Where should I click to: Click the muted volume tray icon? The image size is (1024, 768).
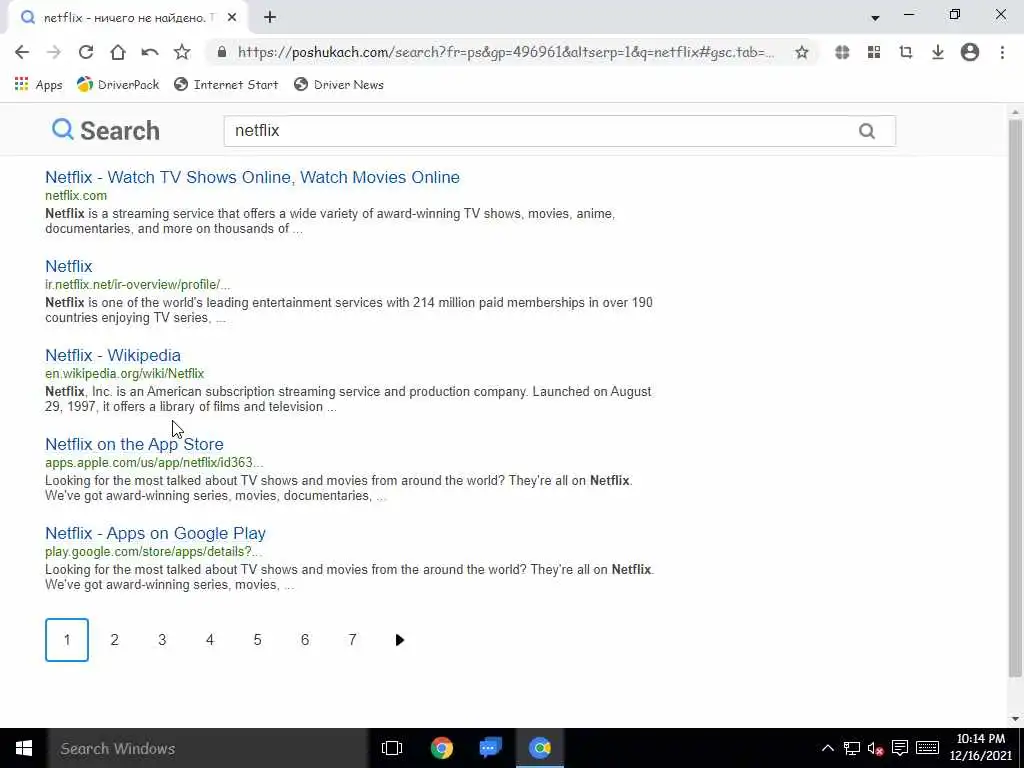(x=875, y=748)
